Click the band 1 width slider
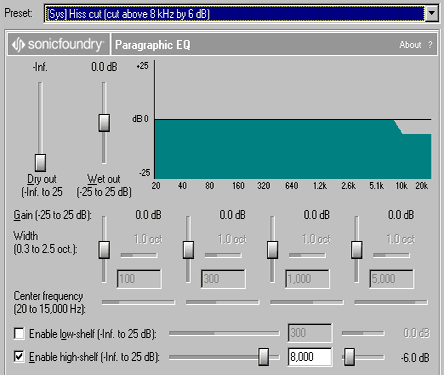Viewport: 444px width, 375px height. pyautogui.click(x=139, y=255)
